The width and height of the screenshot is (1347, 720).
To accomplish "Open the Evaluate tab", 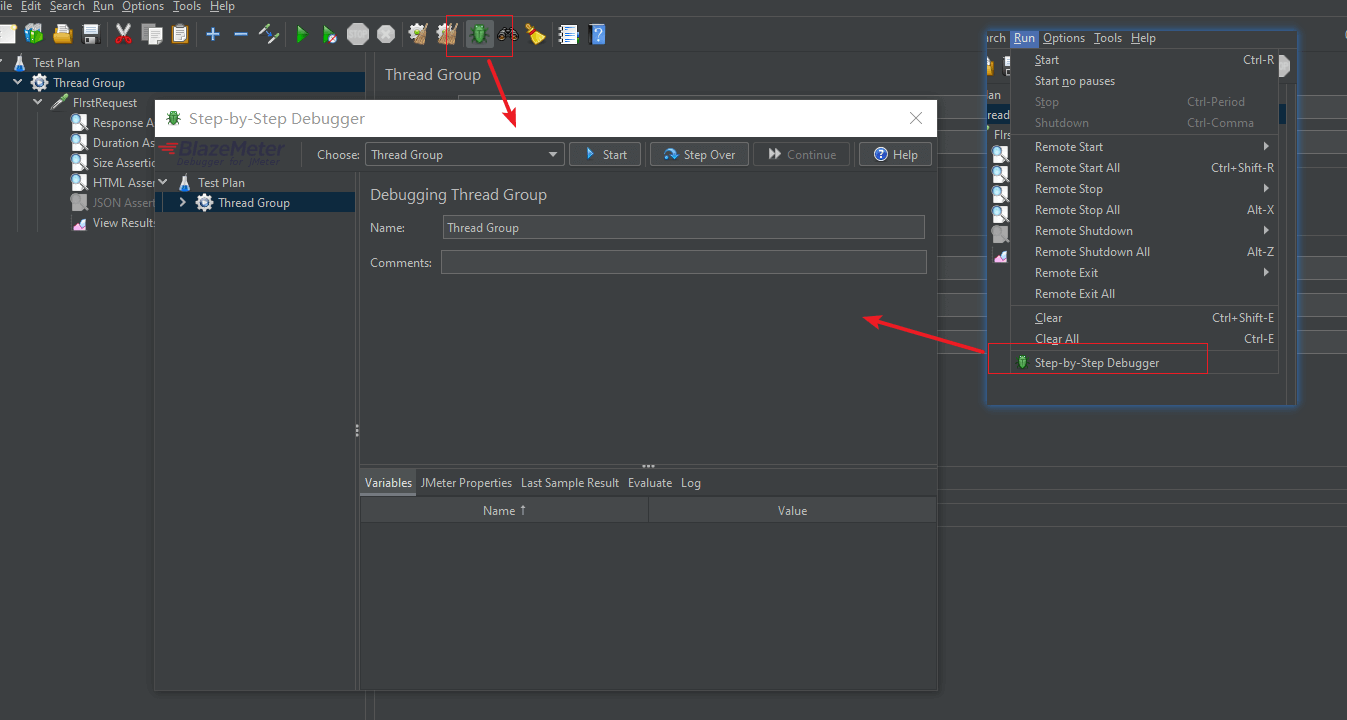I will (x=650, y=483).
